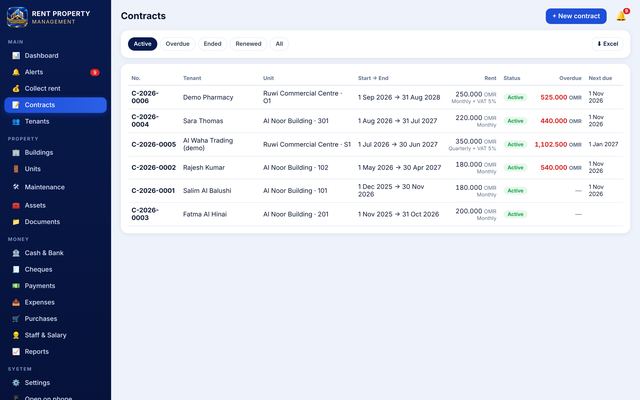Click the Assets toolbox icon

click(x=16, y=205)
